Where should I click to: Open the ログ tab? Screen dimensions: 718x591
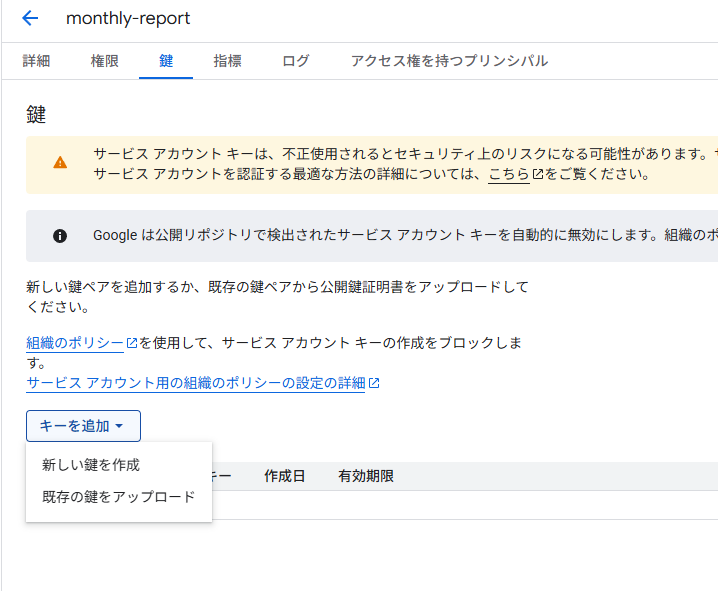pyautogui.click(x=296, y=61)
